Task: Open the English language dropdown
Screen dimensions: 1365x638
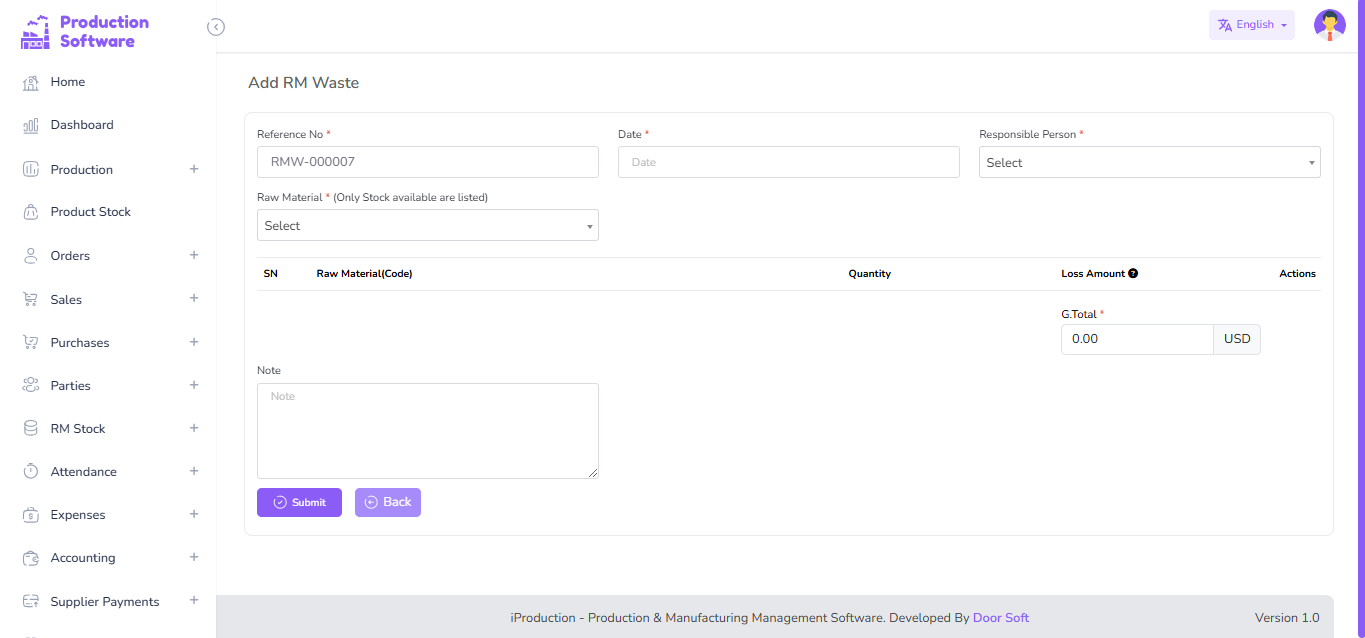Action: pos(1251,25)
